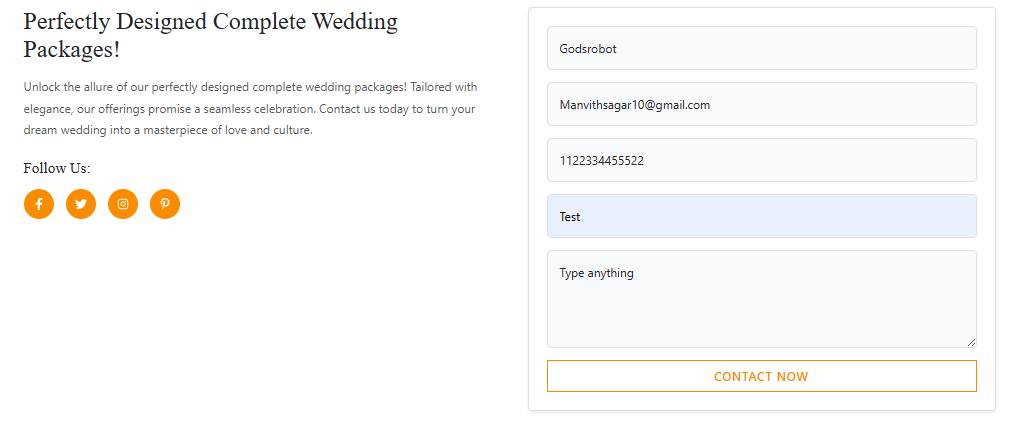Click the Twitter bird icon
1014x435 pixels.
click(81, 204)
